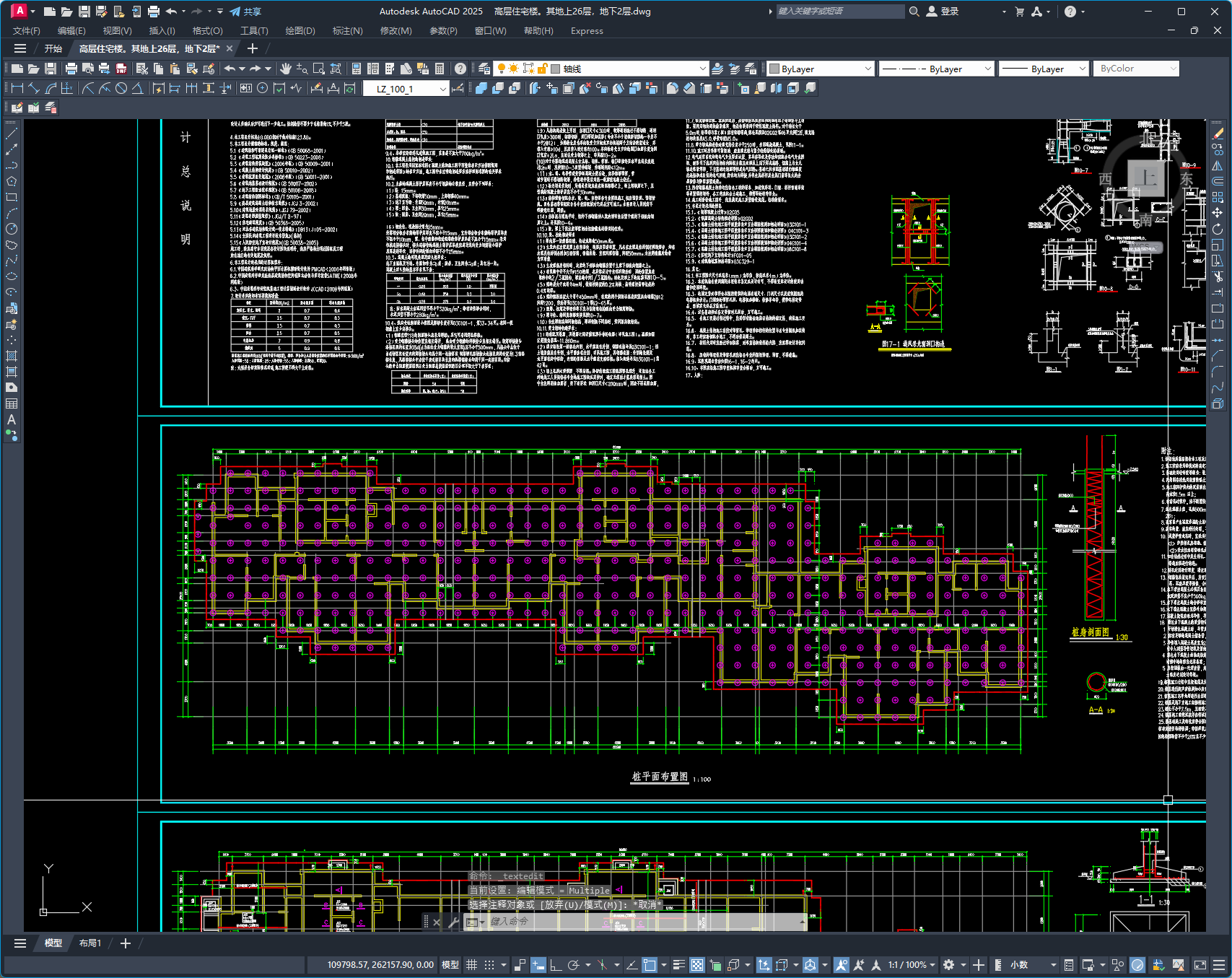Select the Pan hand tool
Image resolution: width=1232 pixels, height=978 pixels.
pos(286,69)
